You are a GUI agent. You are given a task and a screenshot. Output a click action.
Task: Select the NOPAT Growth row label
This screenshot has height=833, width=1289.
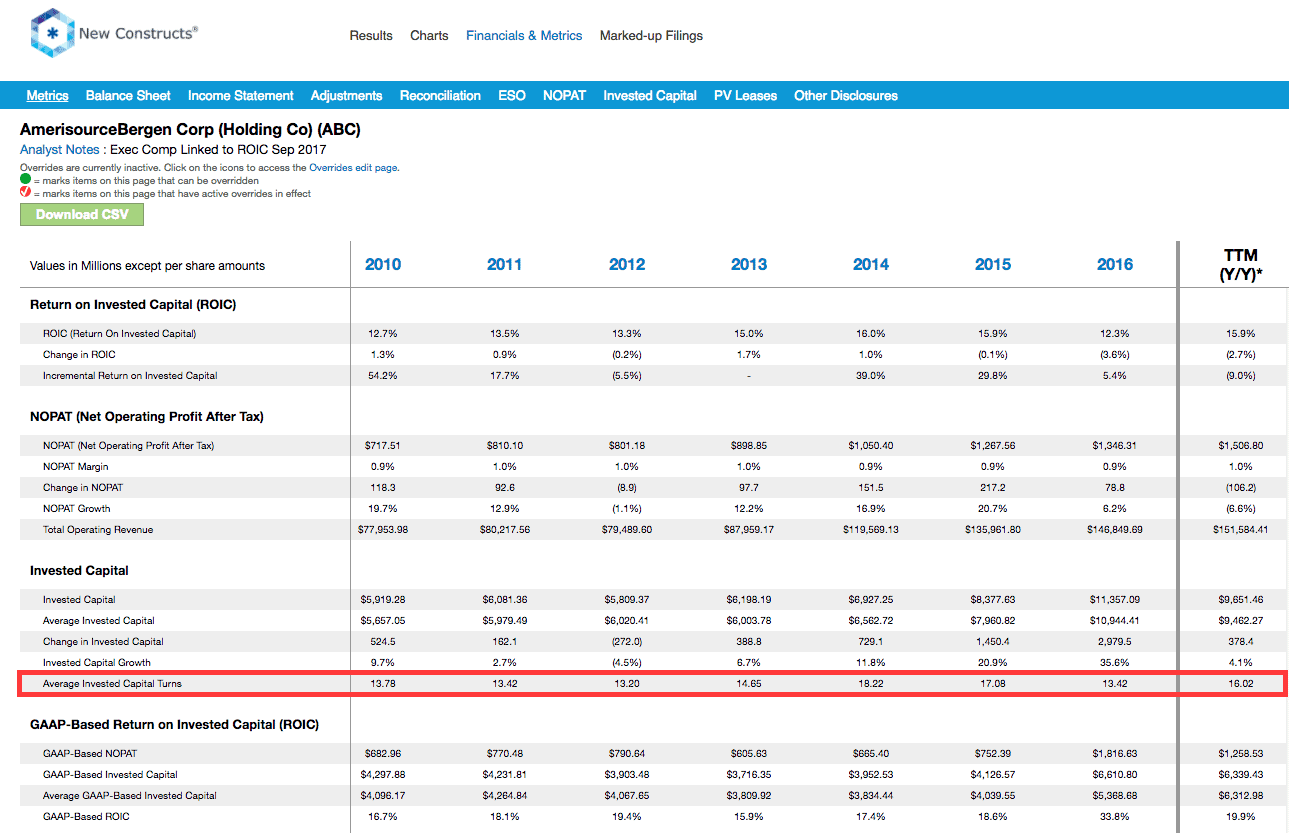(77, 508)
